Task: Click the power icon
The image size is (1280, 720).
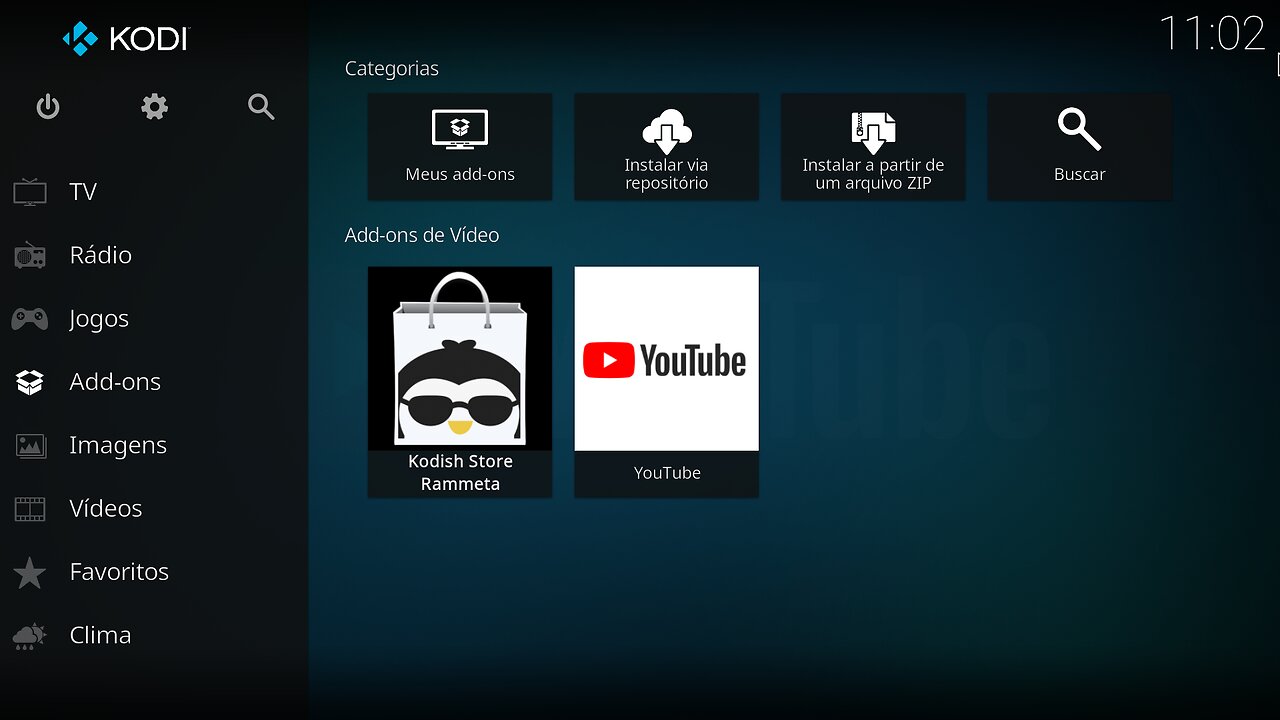Action: click(48, 107)
